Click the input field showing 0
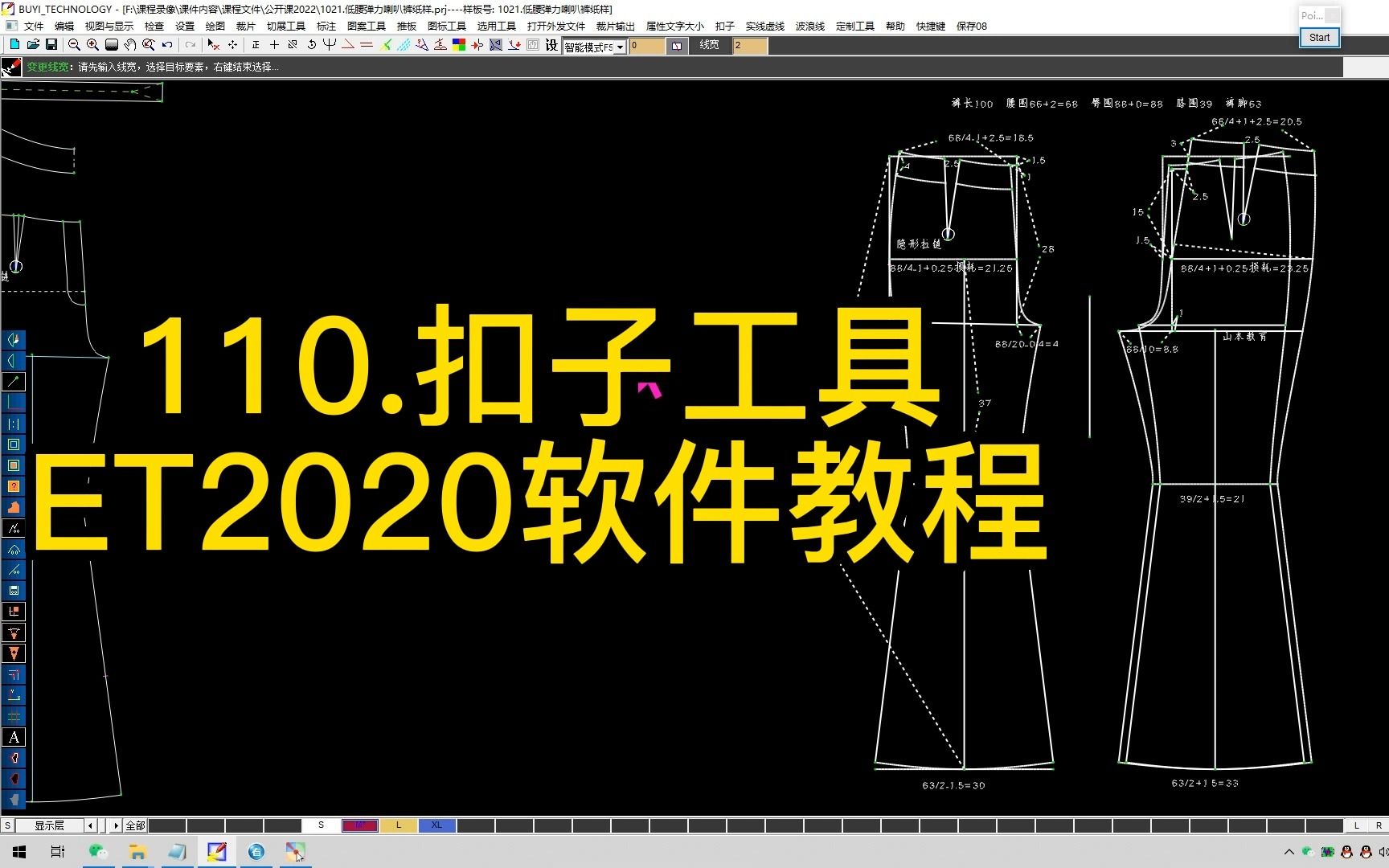Image resolution: width=1389 pixels, height=868 pixels. tap(647, 46)
